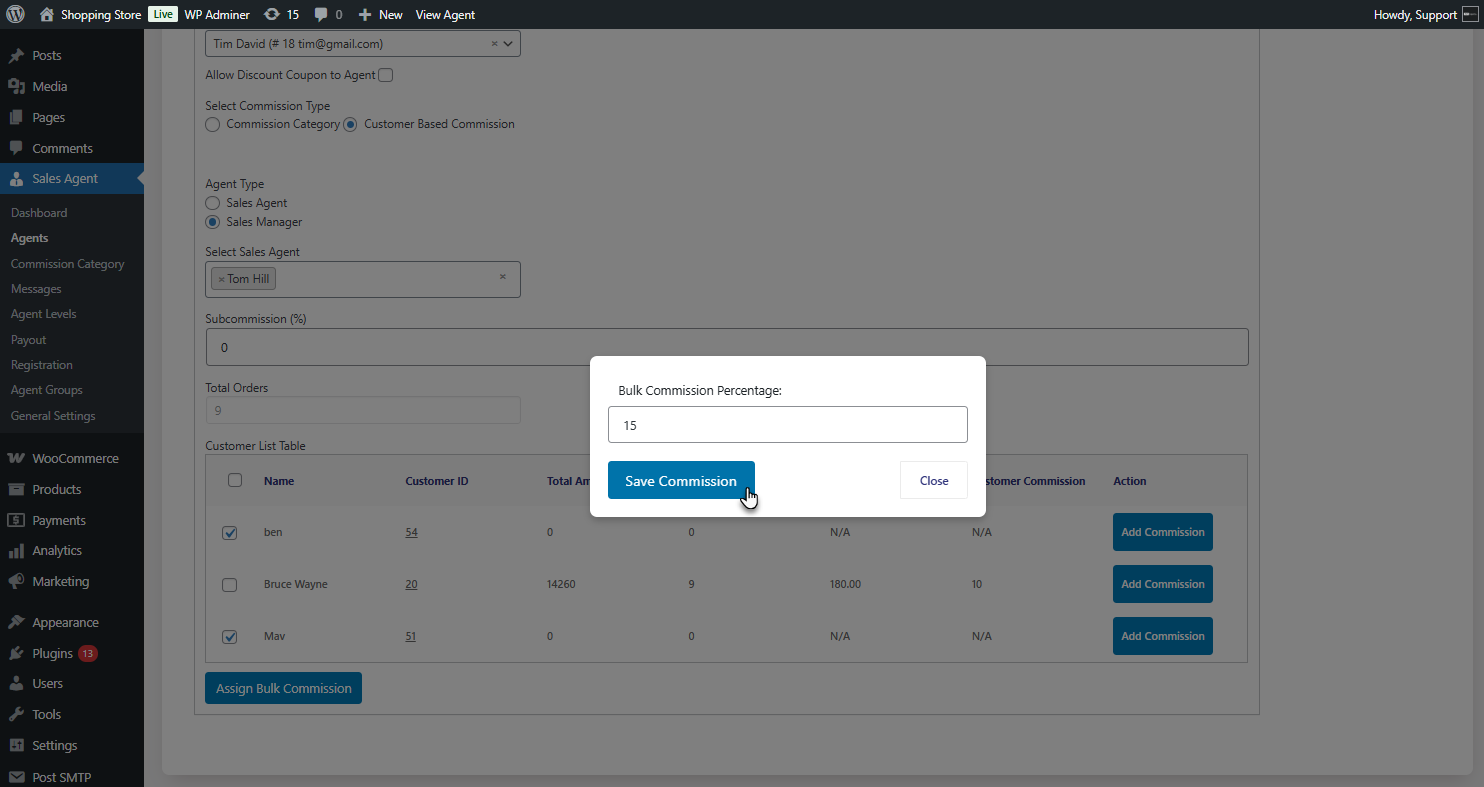Screen dimensions: 1484x787
Task: Click the Posts pin icon in sidebar
Action: pyautogui.click(x=16, y=55)
